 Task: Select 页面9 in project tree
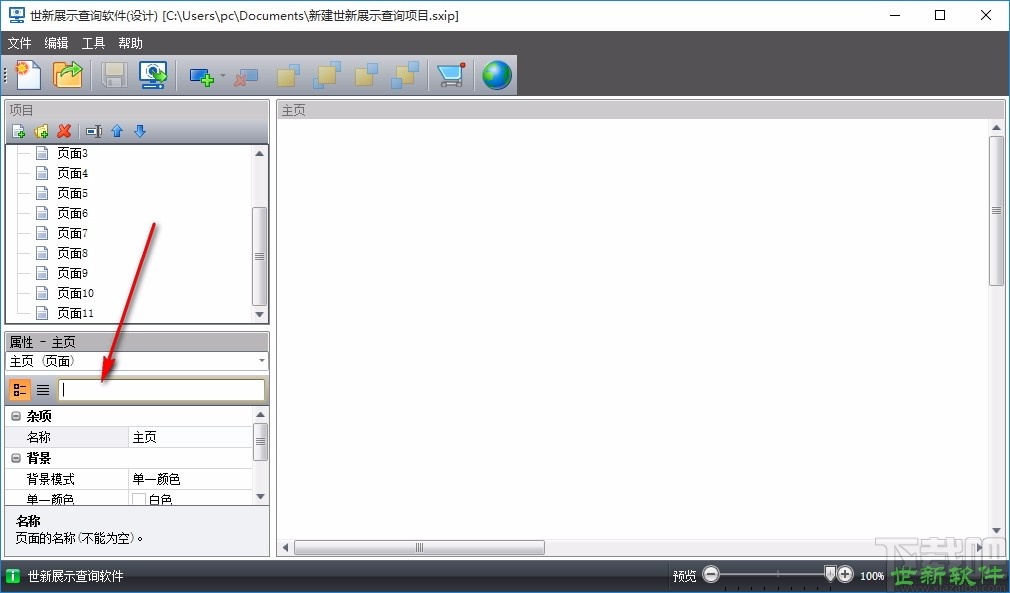[72, 273]
